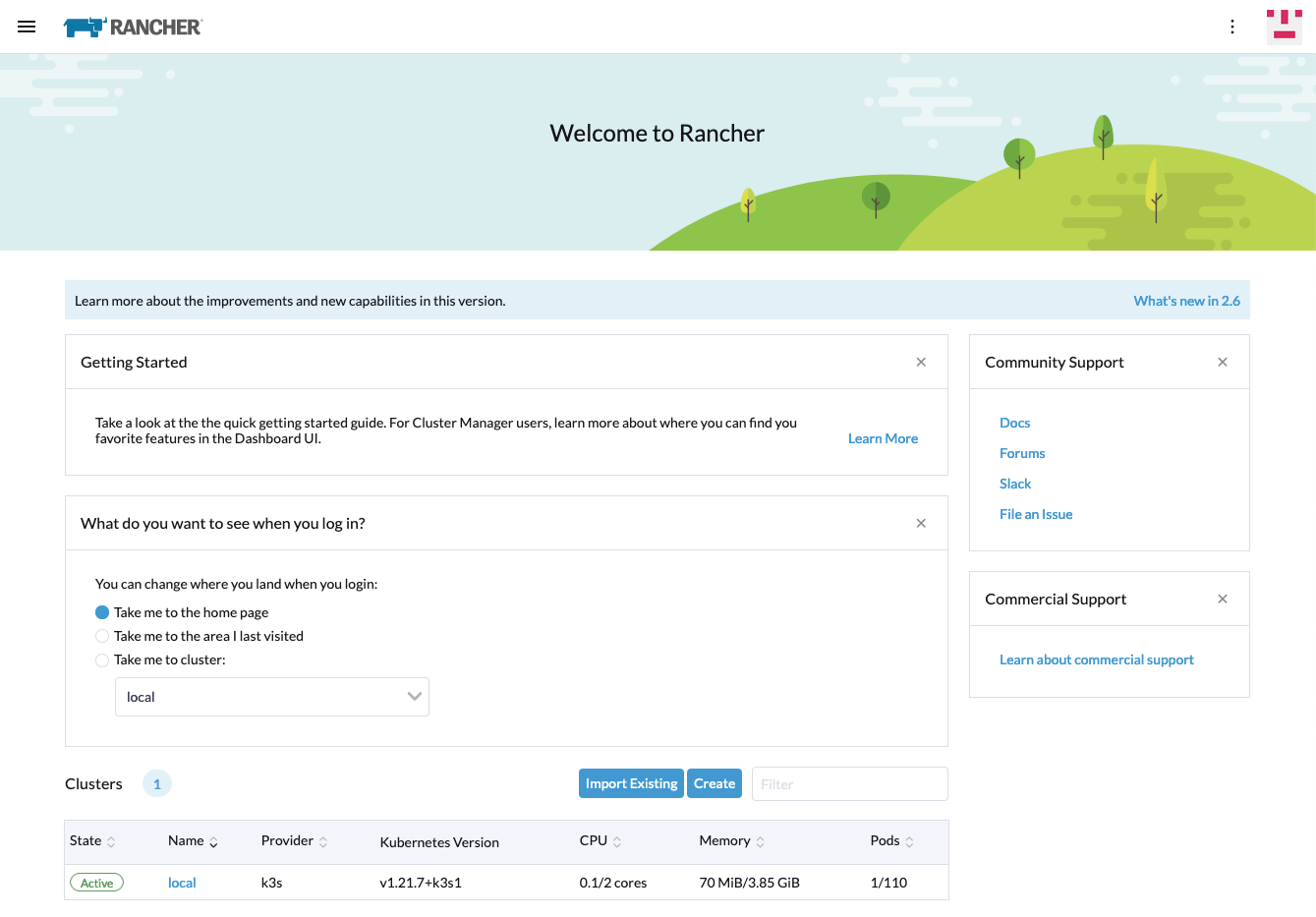
Task: Click the Import Existing button
Action: pyautogui.click(x=631, y=783)
